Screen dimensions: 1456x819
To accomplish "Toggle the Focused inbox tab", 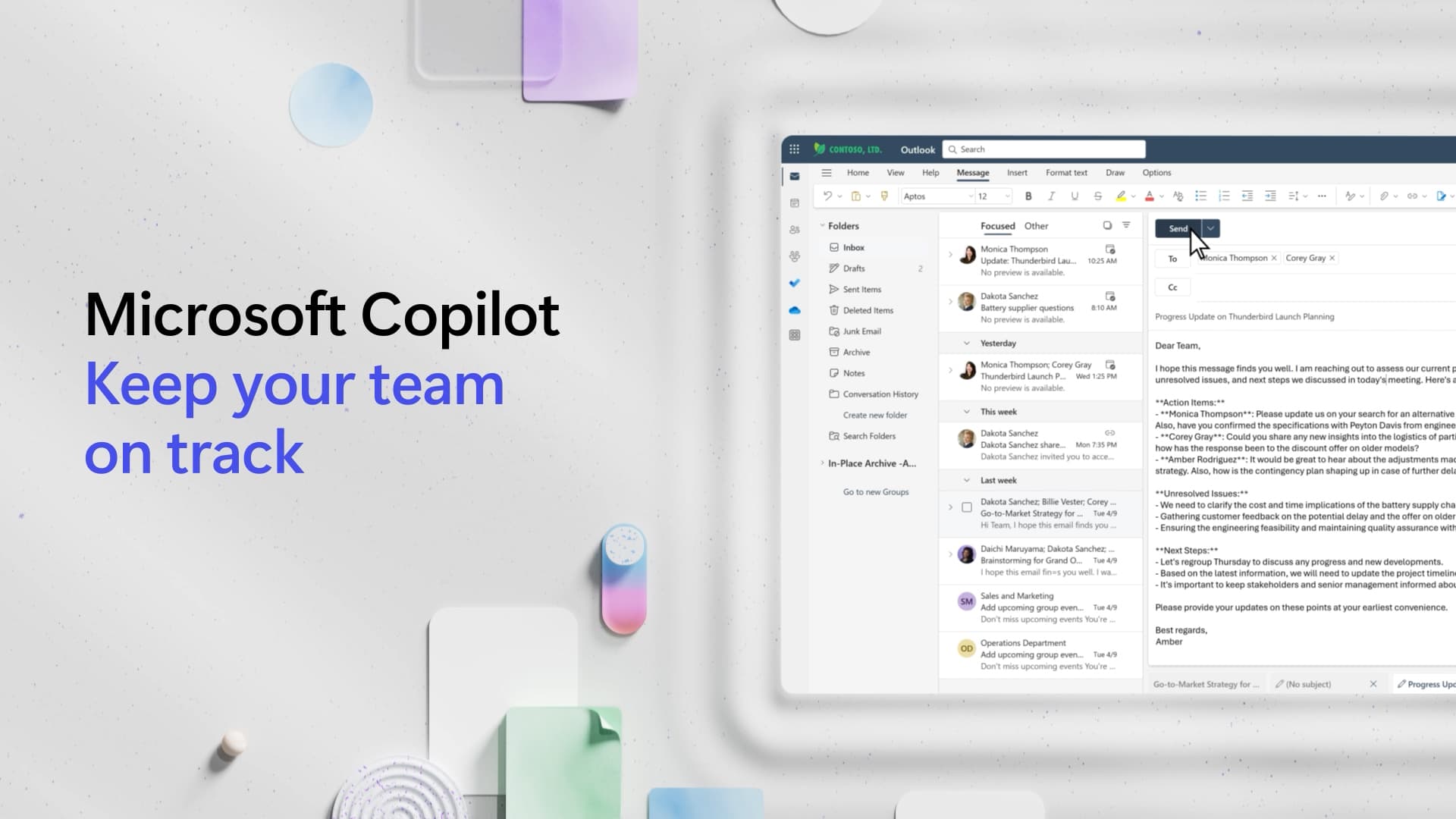I will tap(998, 225).
